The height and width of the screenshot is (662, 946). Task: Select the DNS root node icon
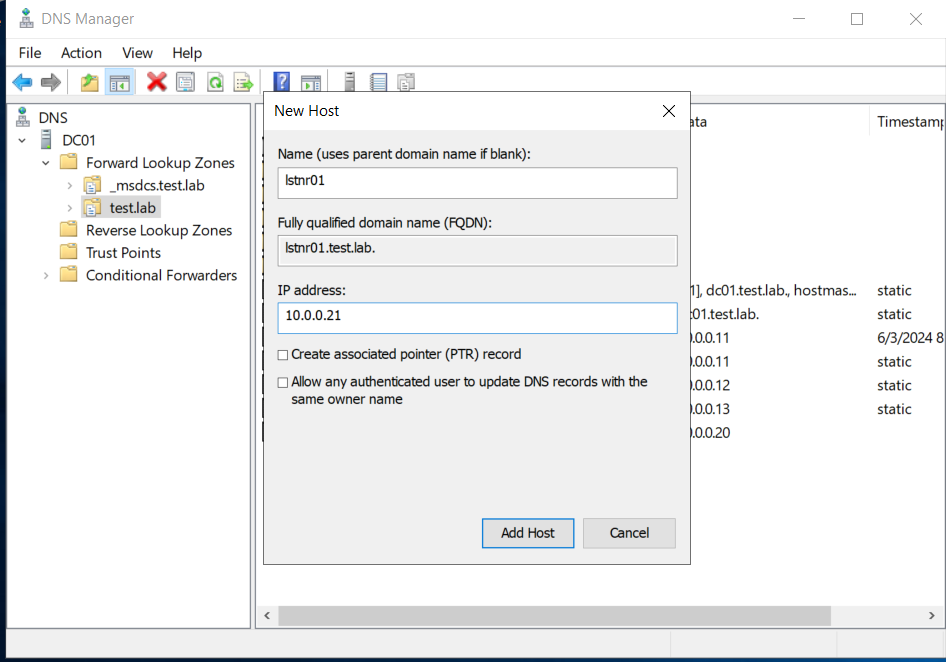coord(23,117)
